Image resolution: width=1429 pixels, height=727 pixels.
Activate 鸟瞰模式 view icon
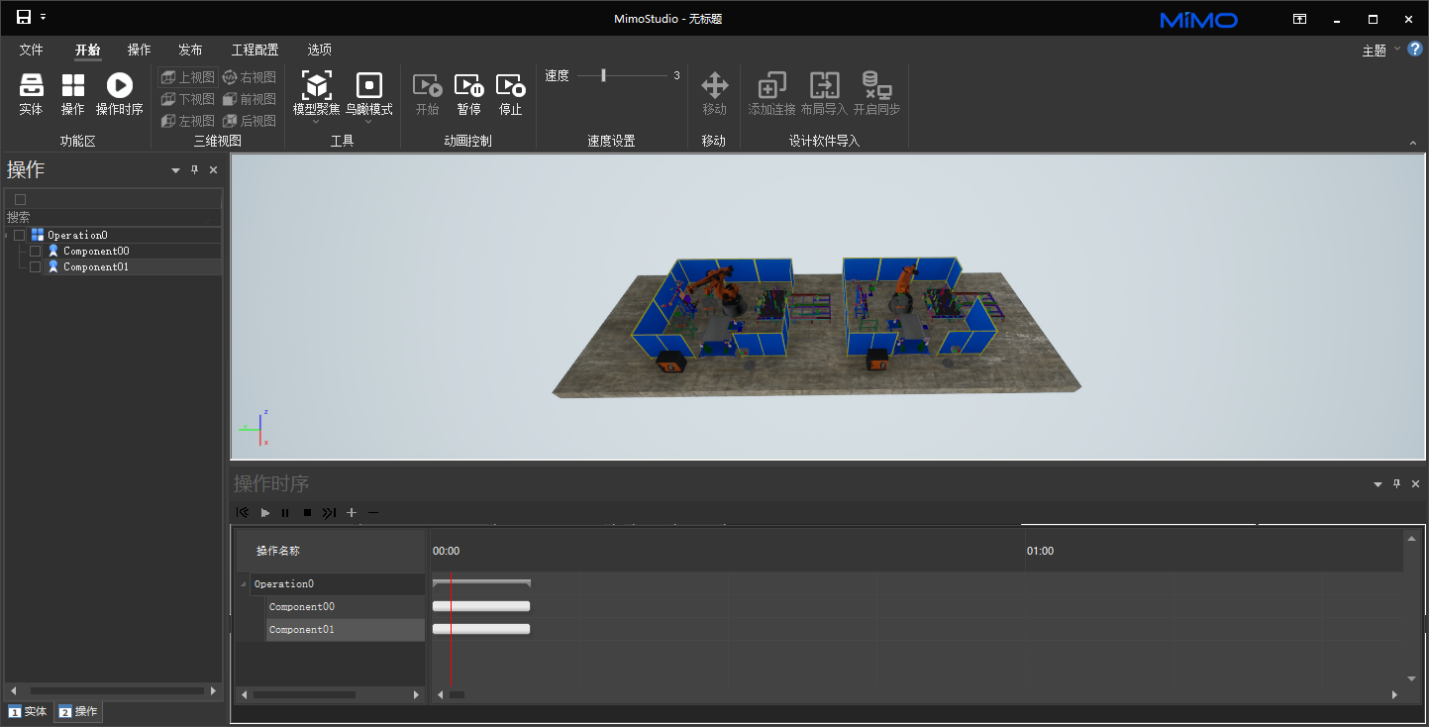(369, 86)
